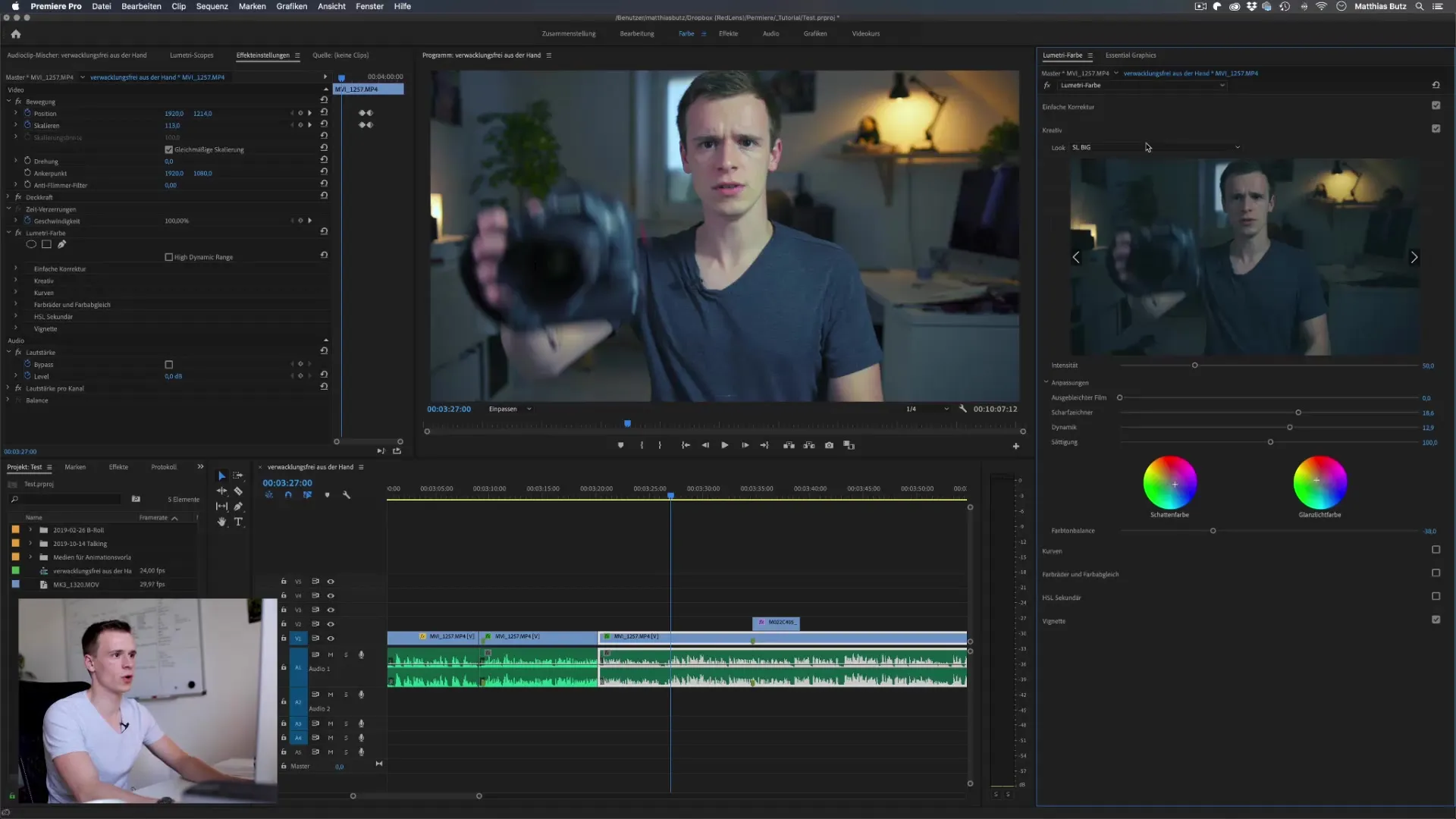Viewport: 1456px width, 819px height.
Task: Click the ellipse mask icon under Lumetri-Farbe
Action: [31, 244]
